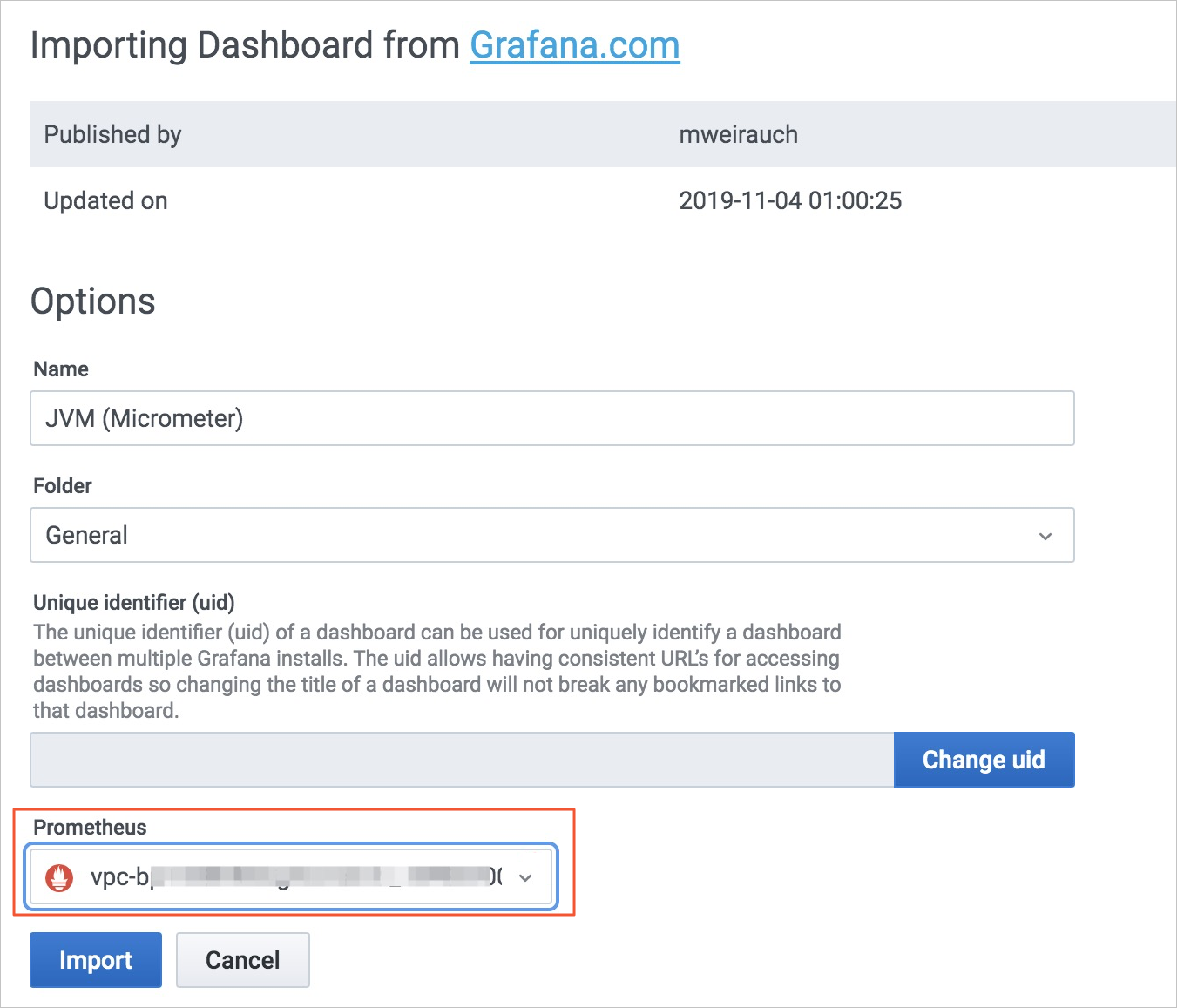Screen dimensions: 1177x1008
Task: Click the Change uid button
Action: [984, 760]
